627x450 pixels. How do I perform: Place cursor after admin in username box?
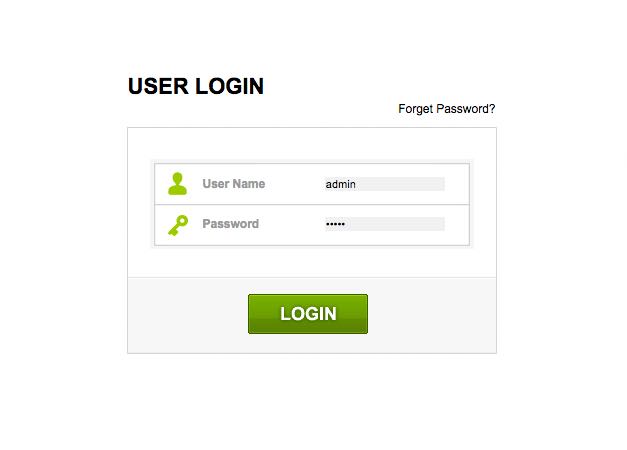[x=357, y=184]
